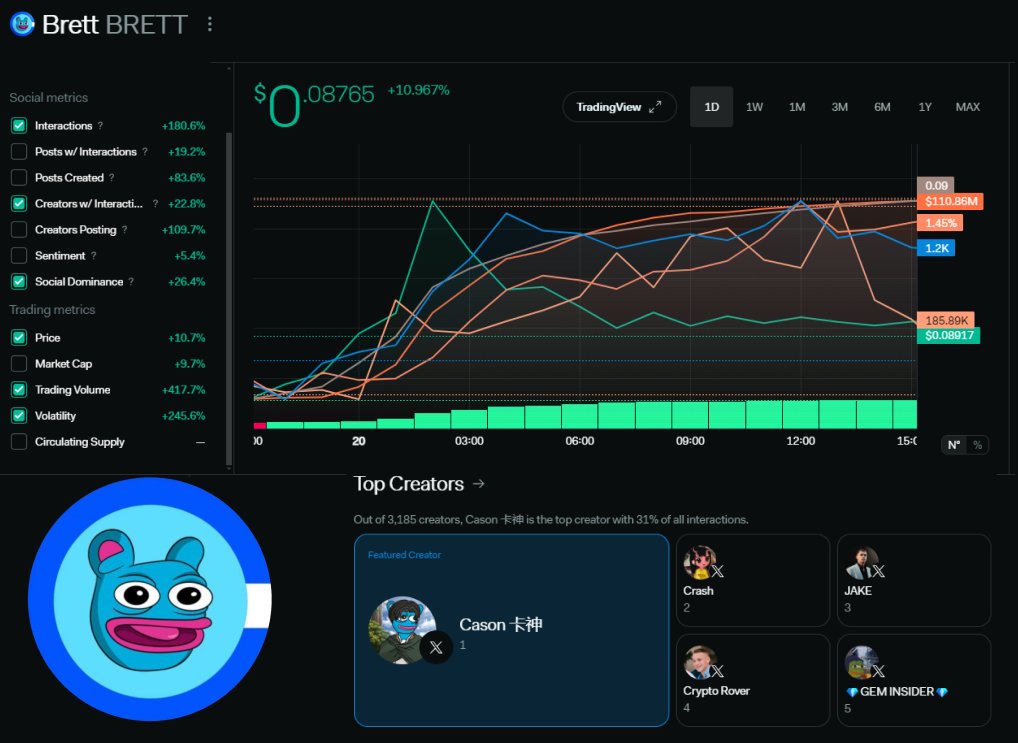This screenshot has height=743, width=1018.
Task: Enable the Sentiment checkbox
Action: coord(19,256)
